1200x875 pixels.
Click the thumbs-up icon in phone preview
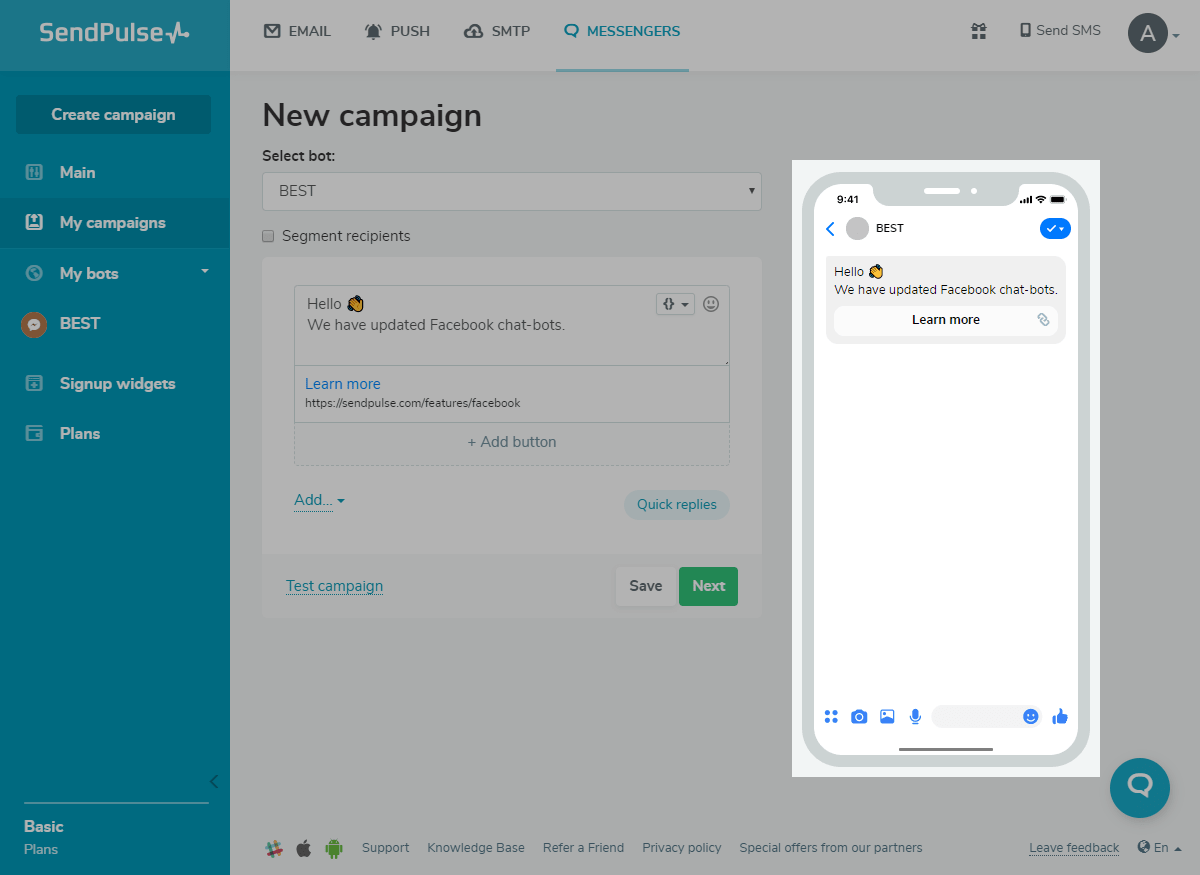pos(1061,716)
